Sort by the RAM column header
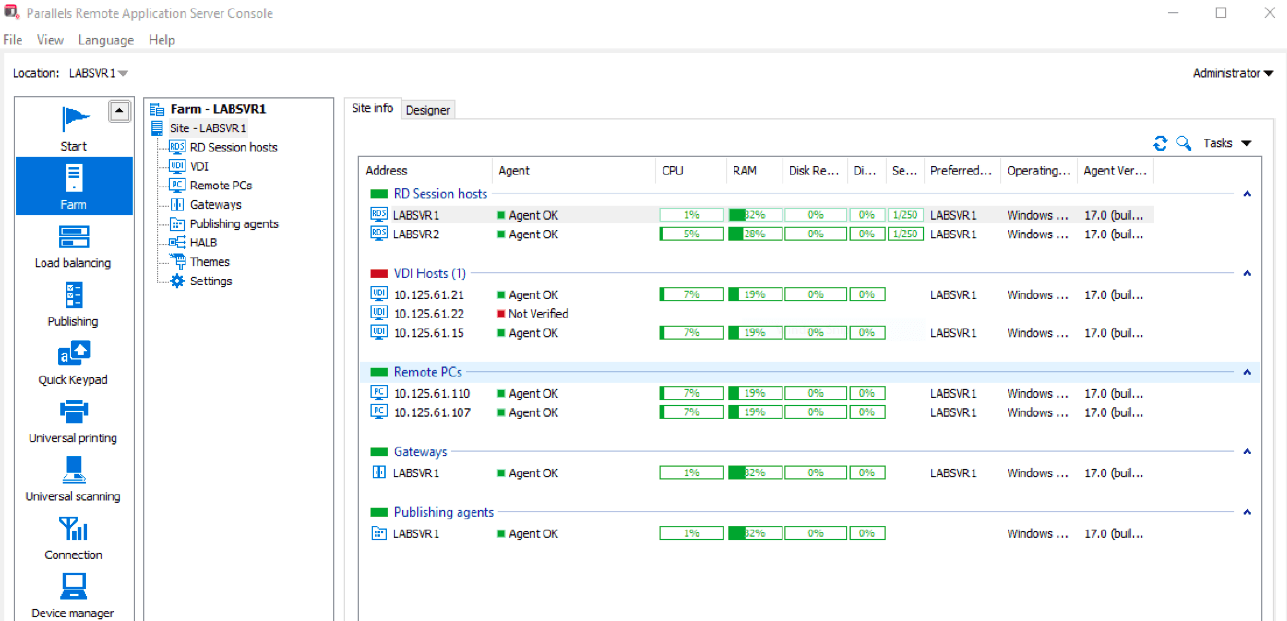The height and width of the screenshot is (621, 1287). click(754, 171)
